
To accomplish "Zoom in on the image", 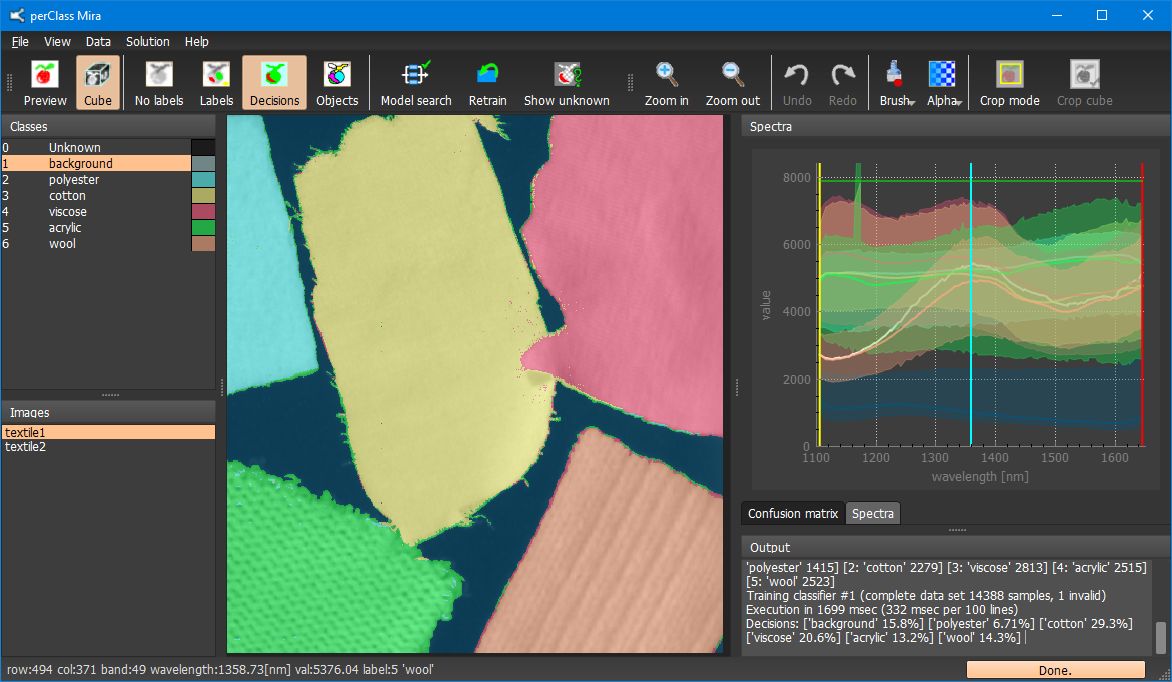I will 666,82.
